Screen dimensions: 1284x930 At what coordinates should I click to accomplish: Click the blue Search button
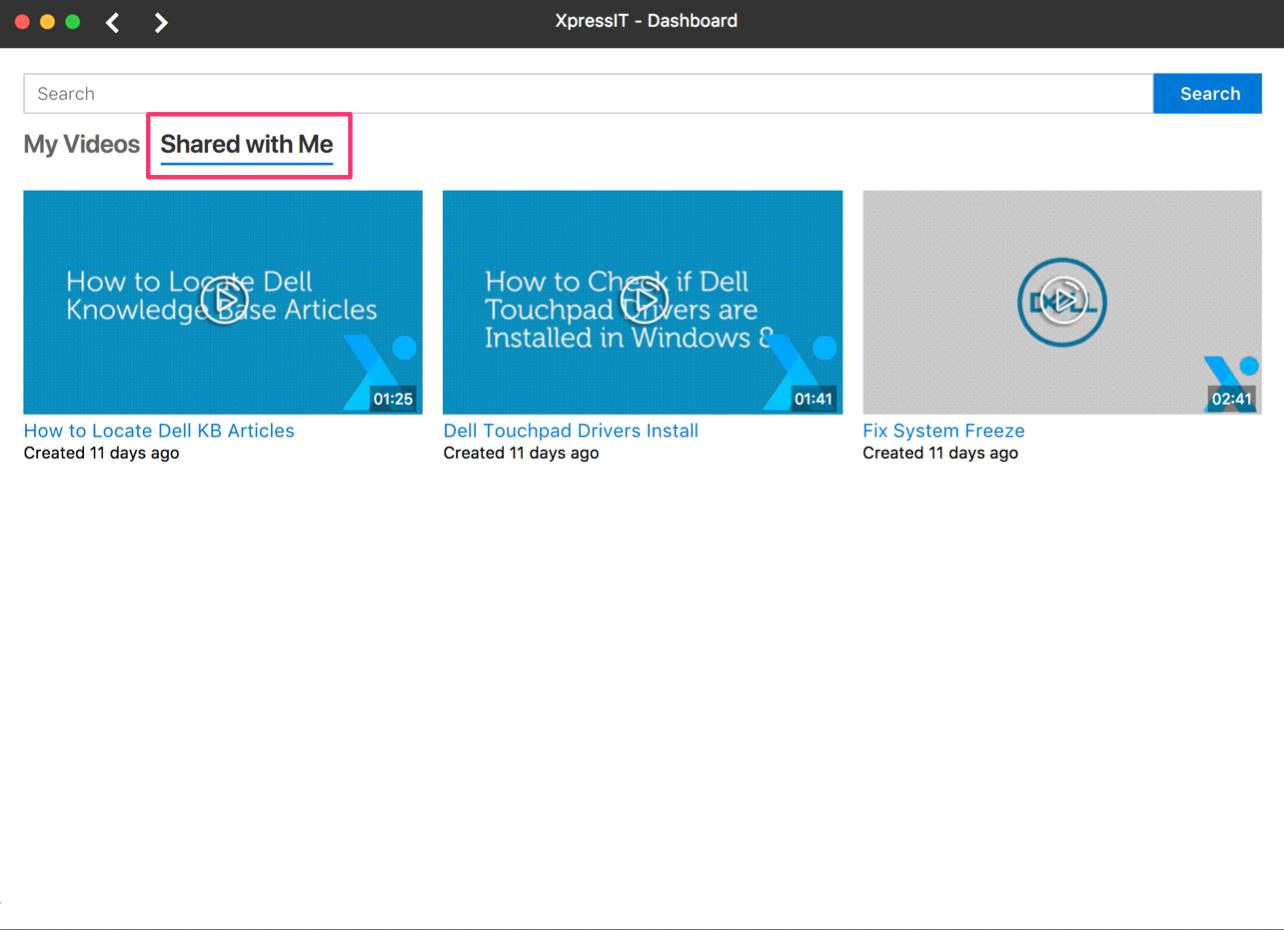click(x=1210, y=94)
